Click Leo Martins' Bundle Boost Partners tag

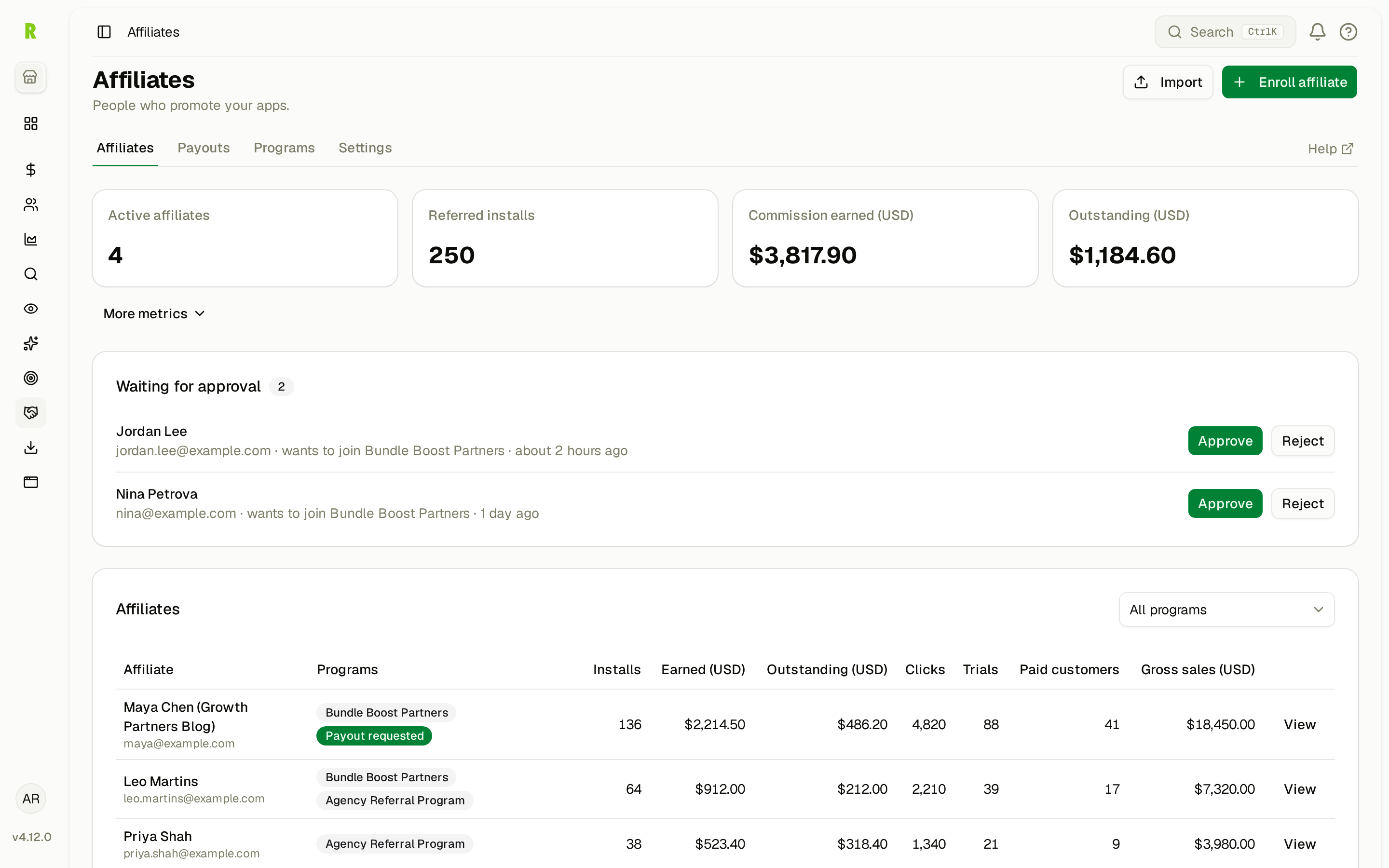(386, 777)
